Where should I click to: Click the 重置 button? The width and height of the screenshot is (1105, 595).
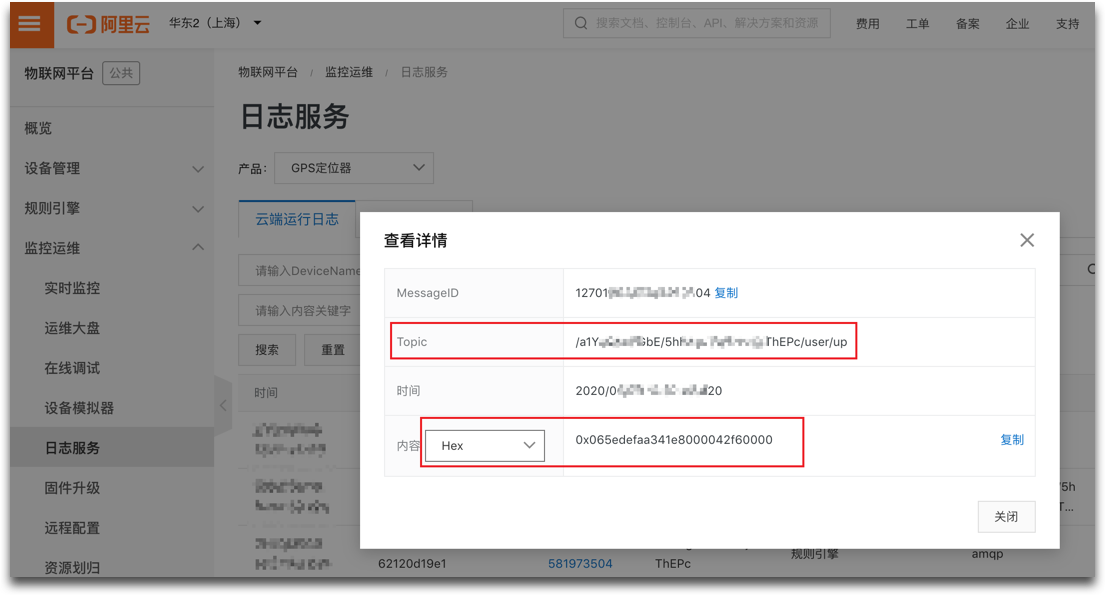point(333,350)
